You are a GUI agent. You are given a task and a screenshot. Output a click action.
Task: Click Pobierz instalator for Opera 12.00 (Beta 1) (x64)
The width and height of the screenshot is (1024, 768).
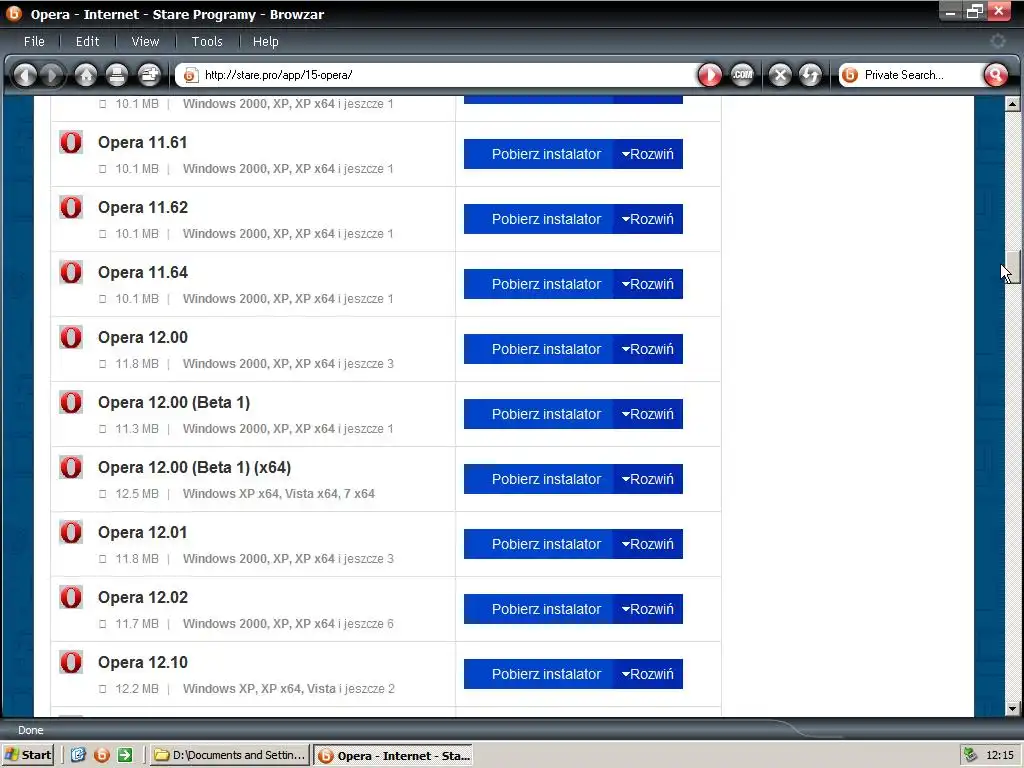pyautogui.click(x=539, y=479)
